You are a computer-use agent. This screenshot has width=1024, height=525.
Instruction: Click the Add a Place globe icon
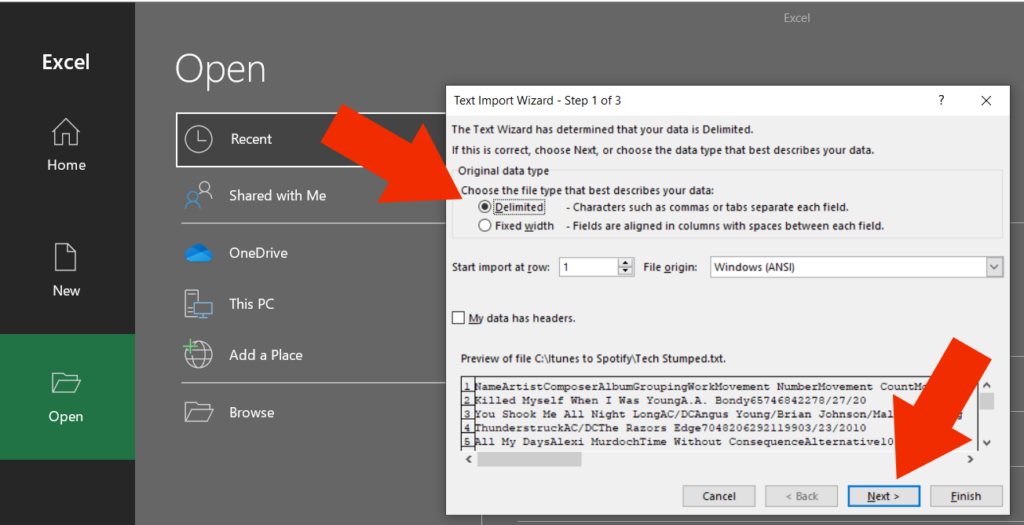(x=199, y=355)
